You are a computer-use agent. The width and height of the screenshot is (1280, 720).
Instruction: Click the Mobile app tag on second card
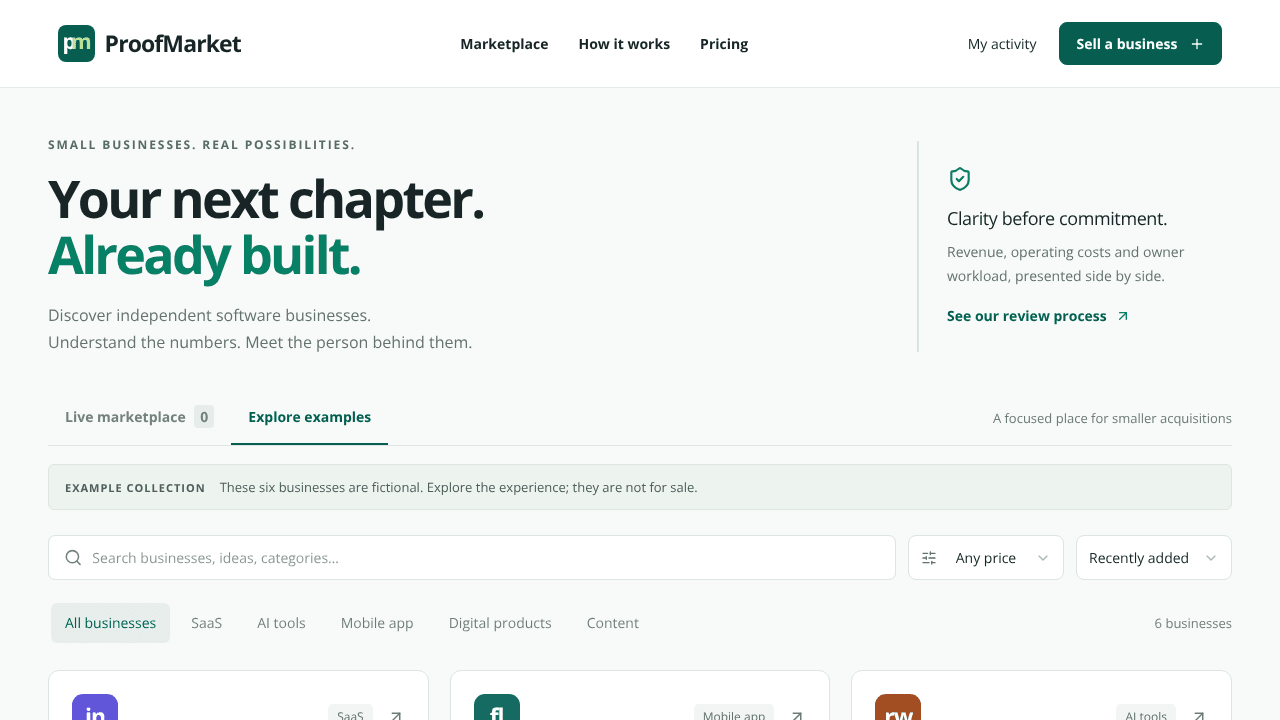pos(734,713)
